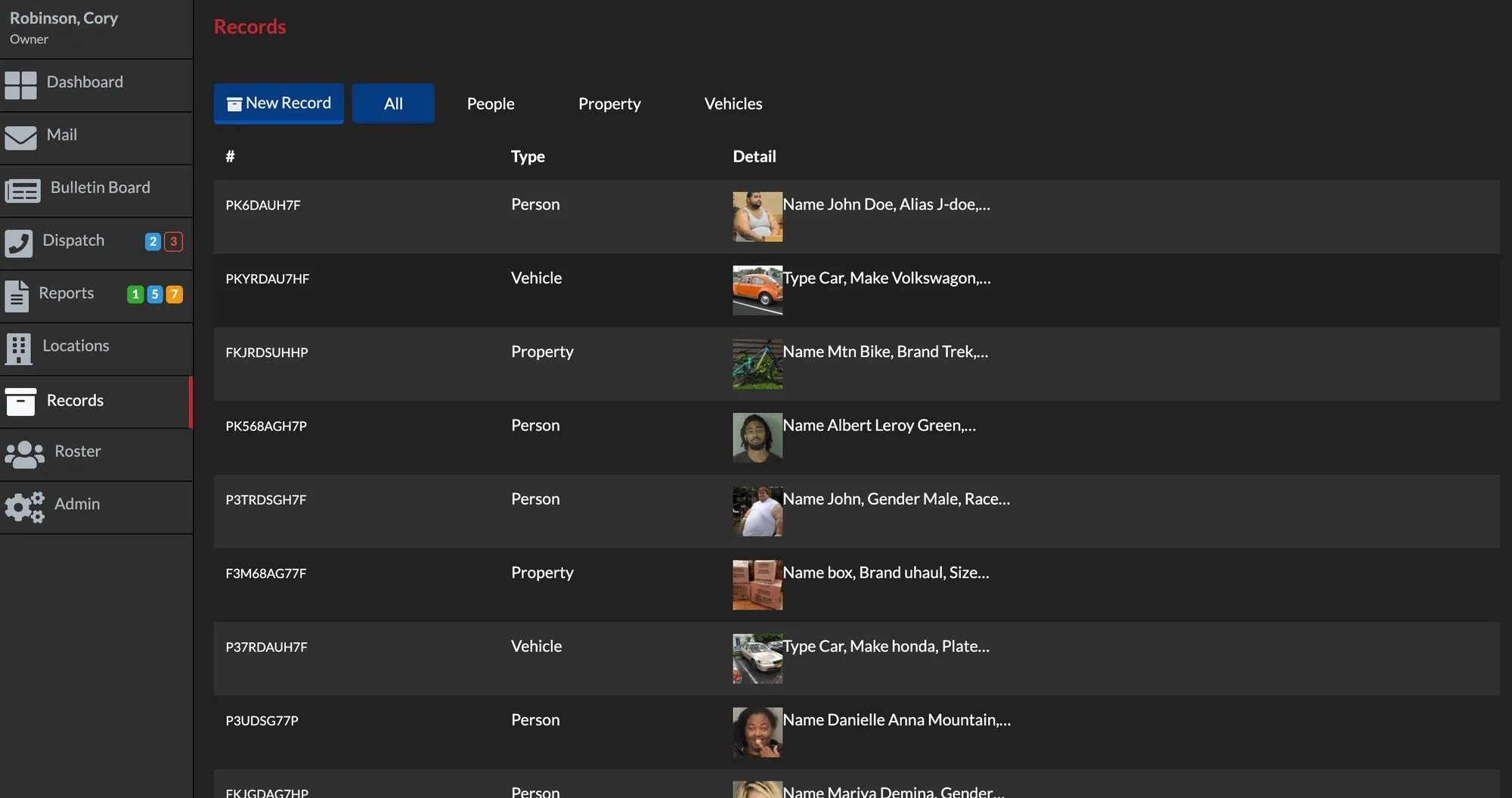Show only Vehicles records
1512x798 pixels.
tap(733, 104)
